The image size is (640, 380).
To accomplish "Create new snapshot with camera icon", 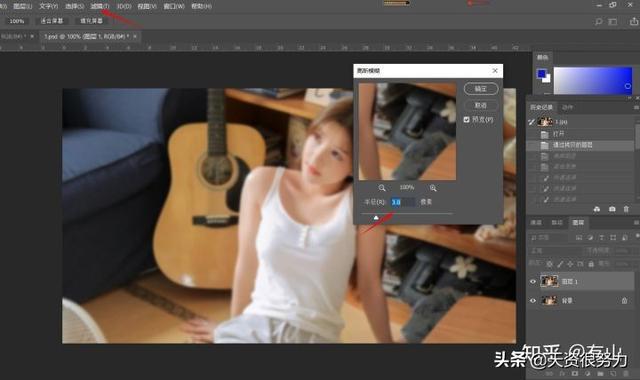I will (x=612, y=209).
